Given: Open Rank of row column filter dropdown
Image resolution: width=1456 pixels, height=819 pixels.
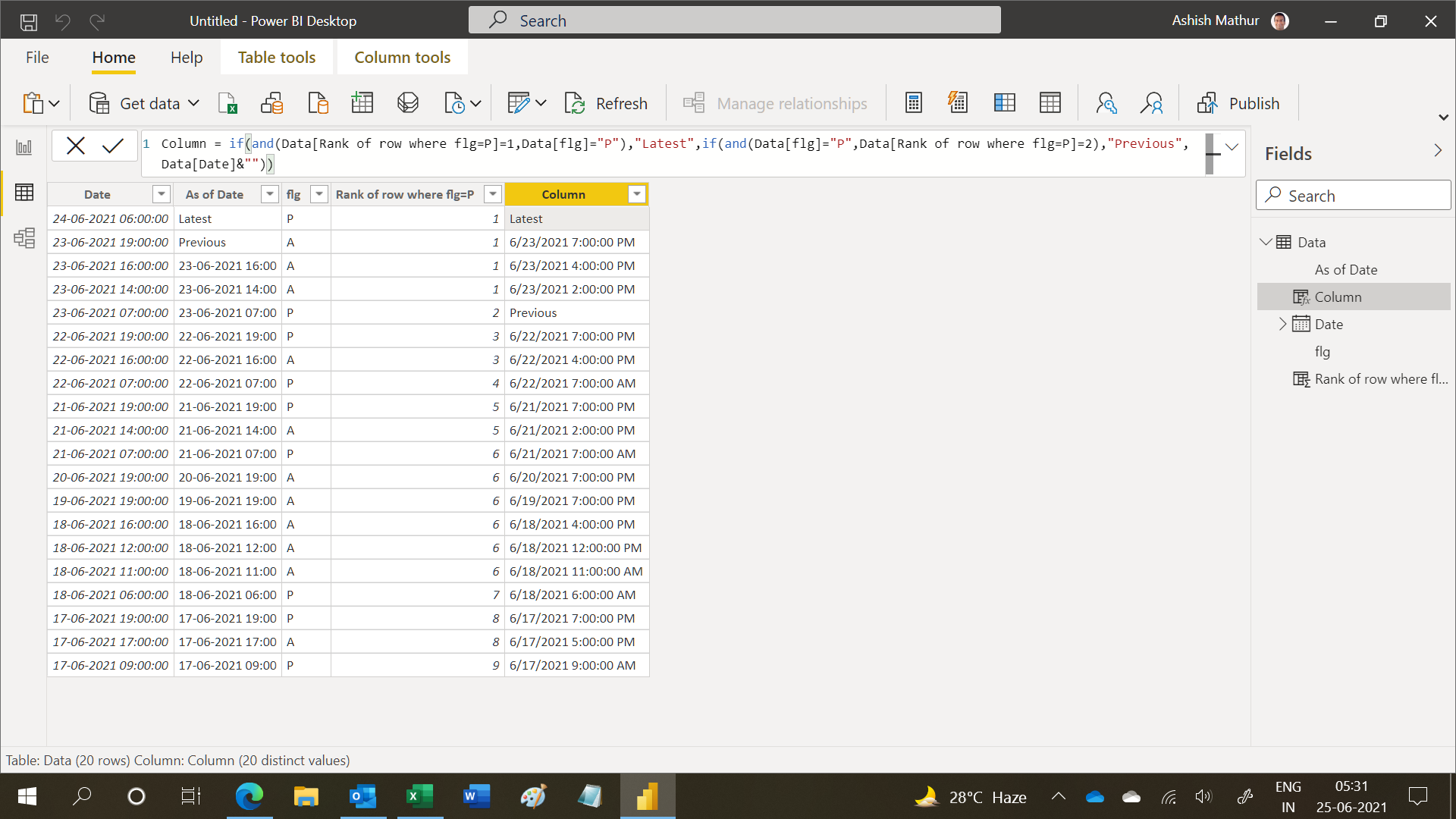Looking at the screenshot, I should coord(493,195).
